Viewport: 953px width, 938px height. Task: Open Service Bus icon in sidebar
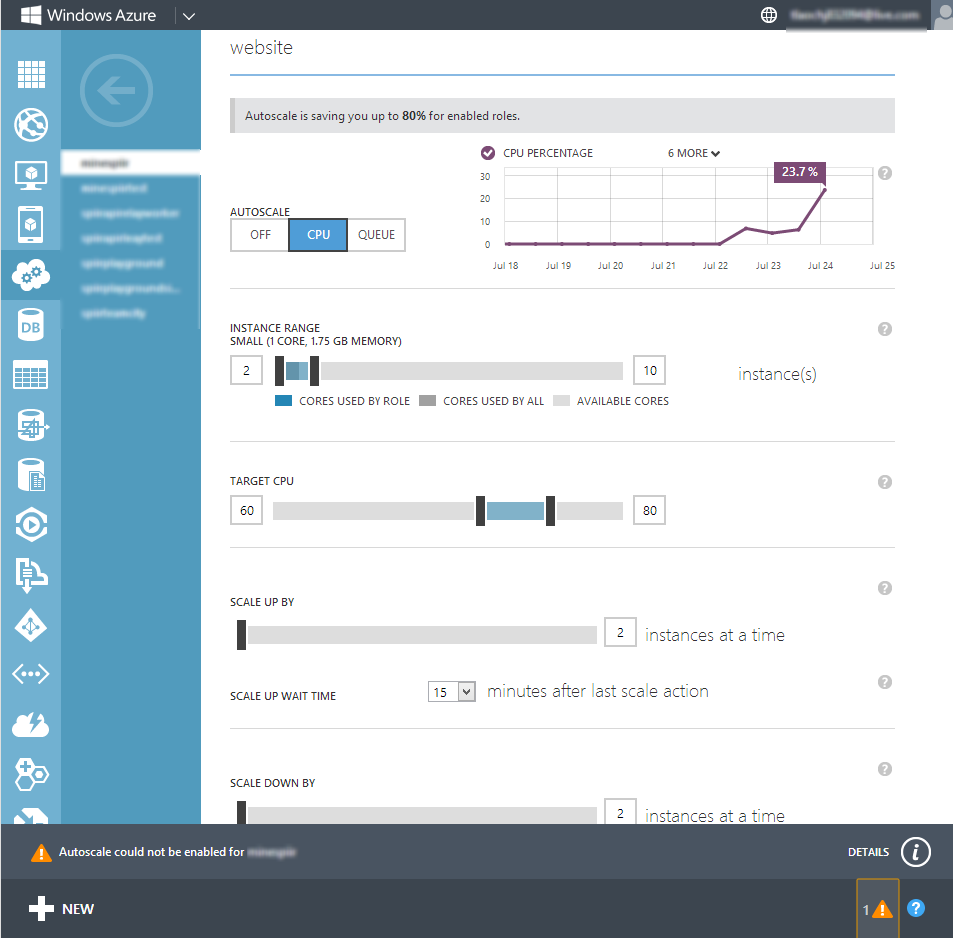pos(31,574)
